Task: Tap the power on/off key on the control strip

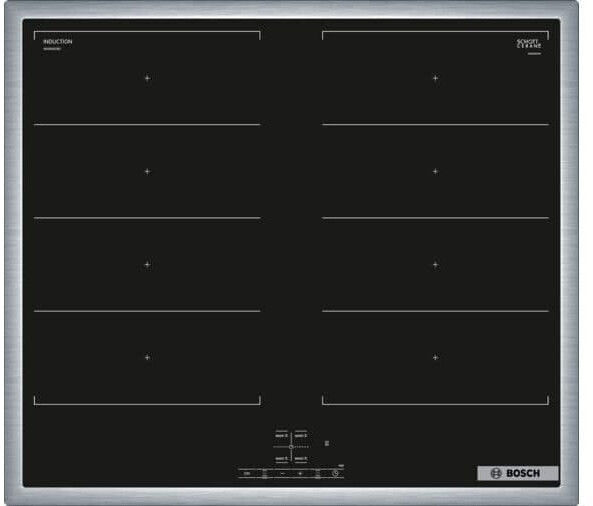Action: point(247,473)
